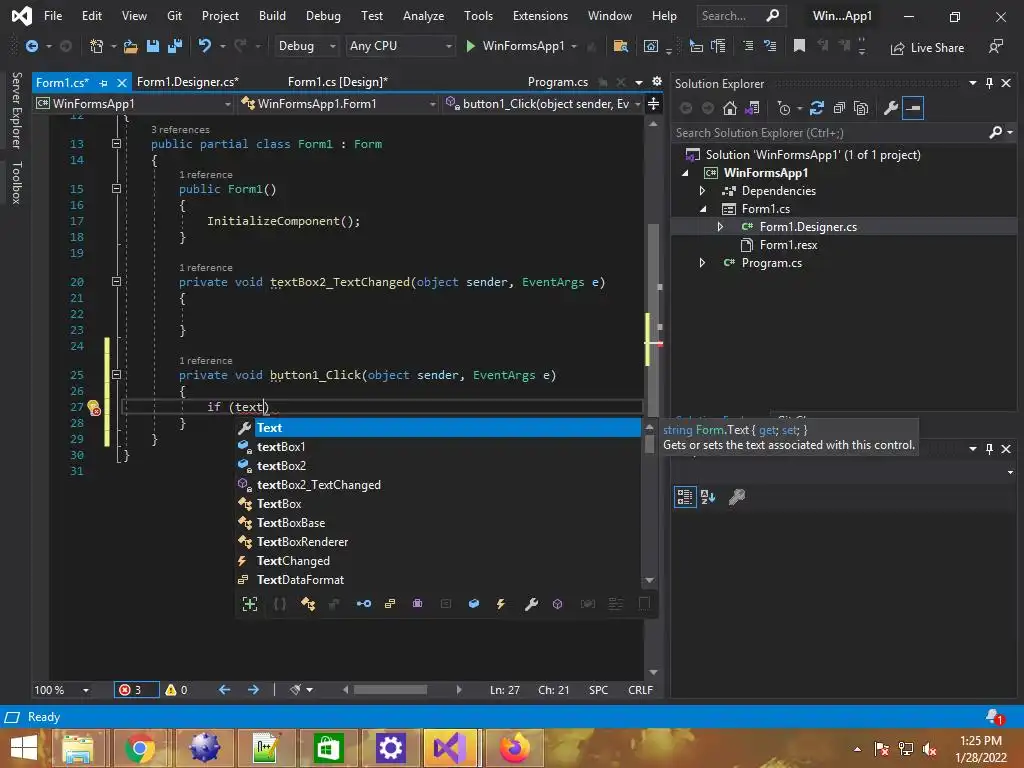Toggle target-typed filter in IntelliSense bar

coord(249,604)
